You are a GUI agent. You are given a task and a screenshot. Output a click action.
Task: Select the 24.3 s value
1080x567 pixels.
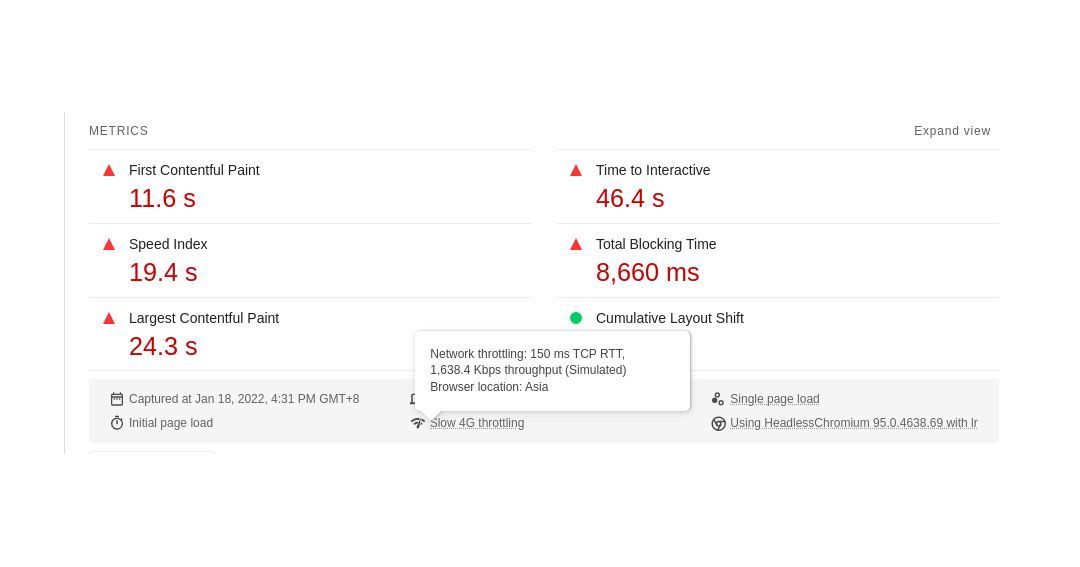[x=163, y=347]
